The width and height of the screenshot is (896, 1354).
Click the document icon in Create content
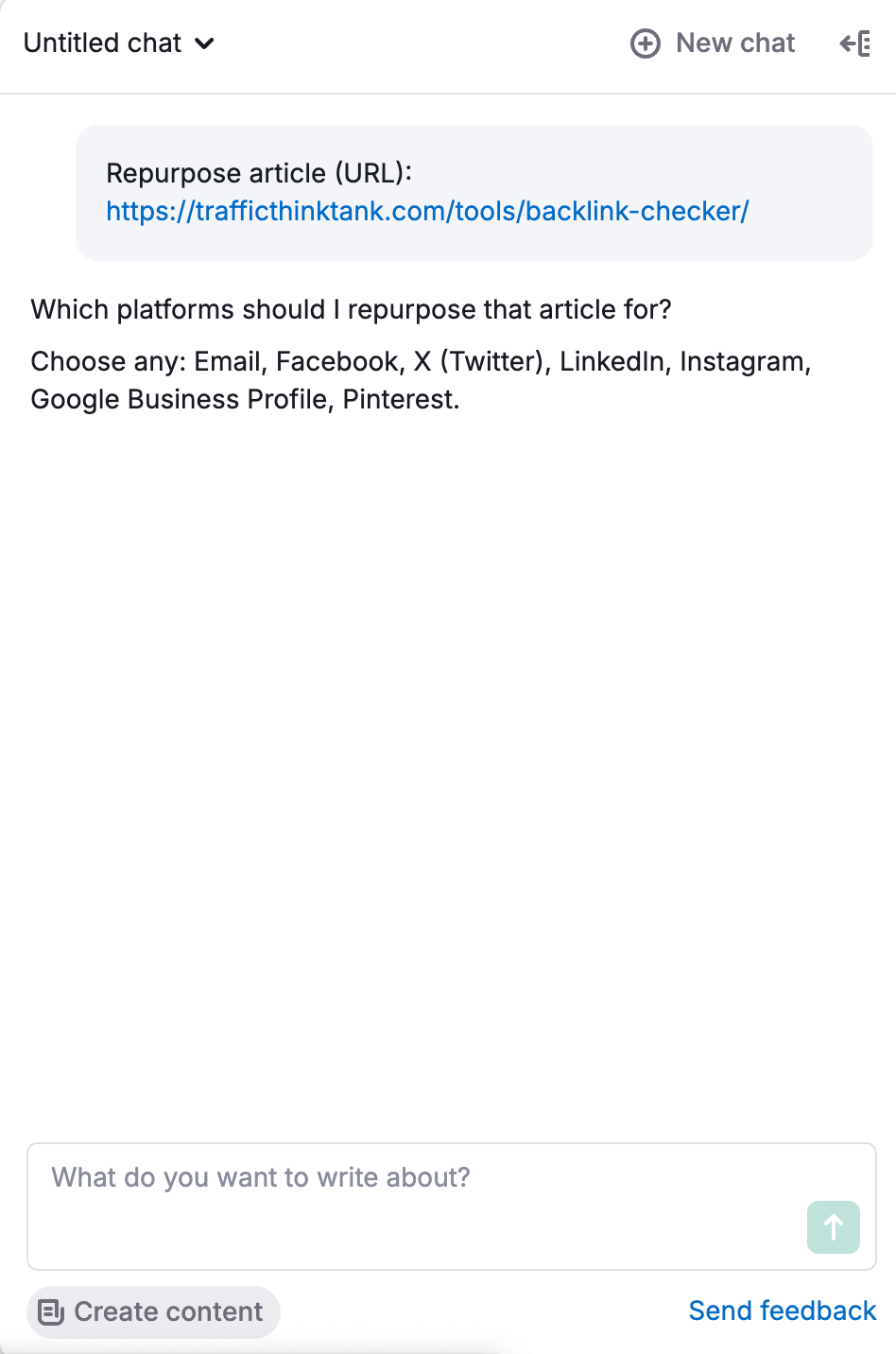coord(50,1311)
